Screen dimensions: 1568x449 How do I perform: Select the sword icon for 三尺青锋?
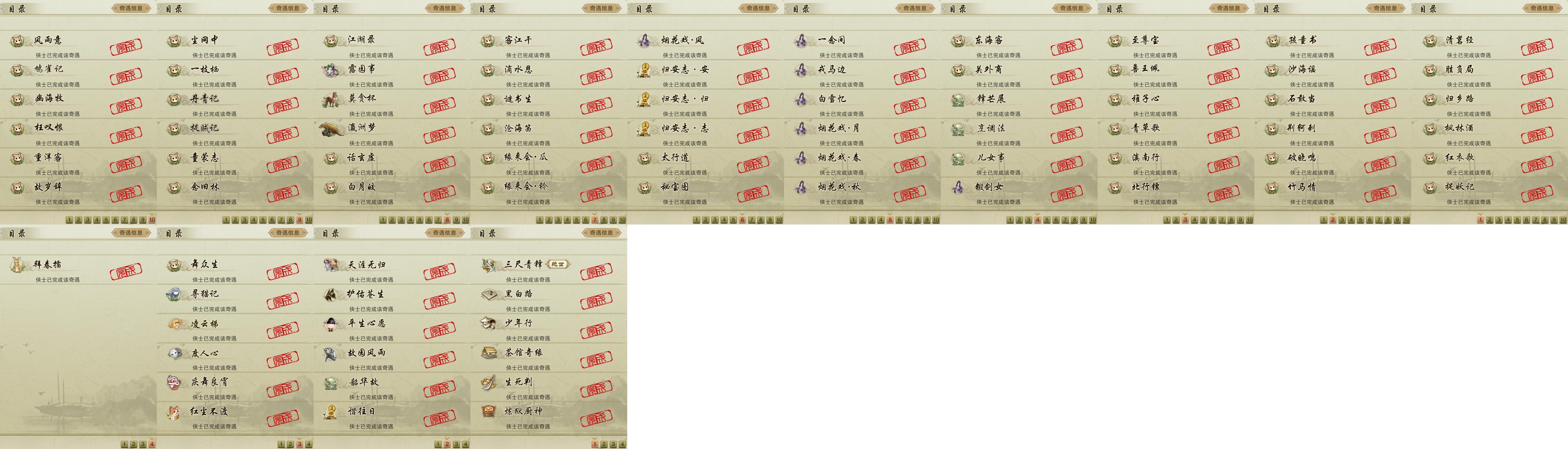(x=489, y=264)
